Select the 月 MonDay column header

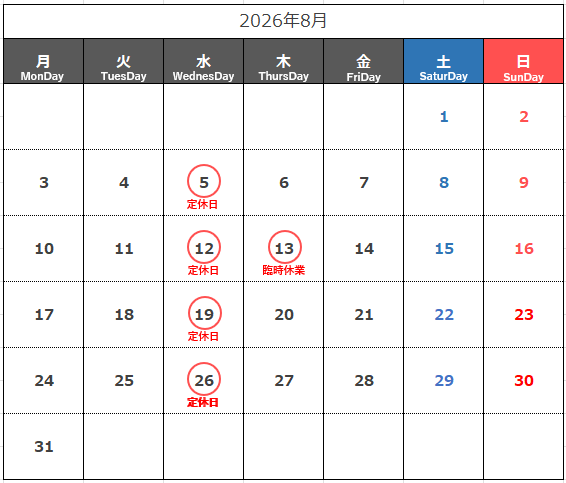tap(43, 61)
